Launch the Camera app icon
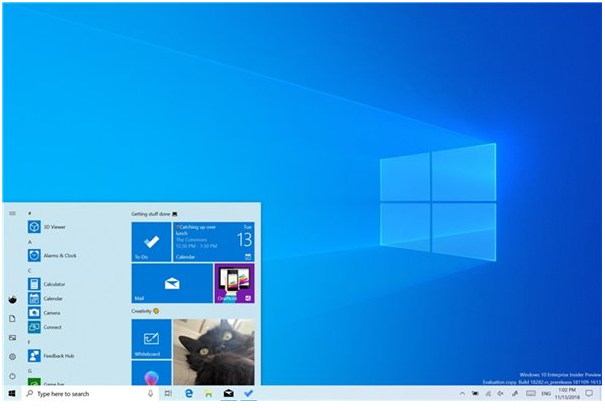This screenshot has height=410, width=605. [x=34, y=312]
